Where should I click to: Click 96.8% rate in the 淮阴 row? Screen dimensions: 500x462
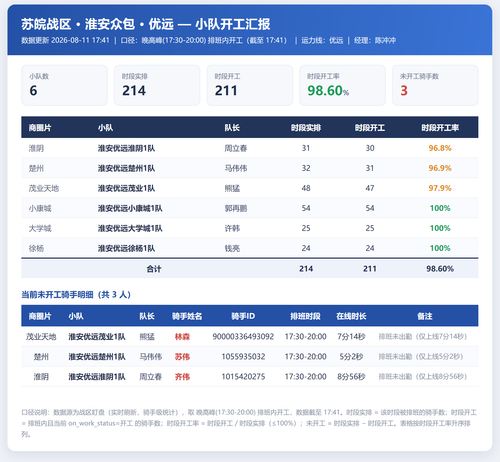[x=440, y=148]
